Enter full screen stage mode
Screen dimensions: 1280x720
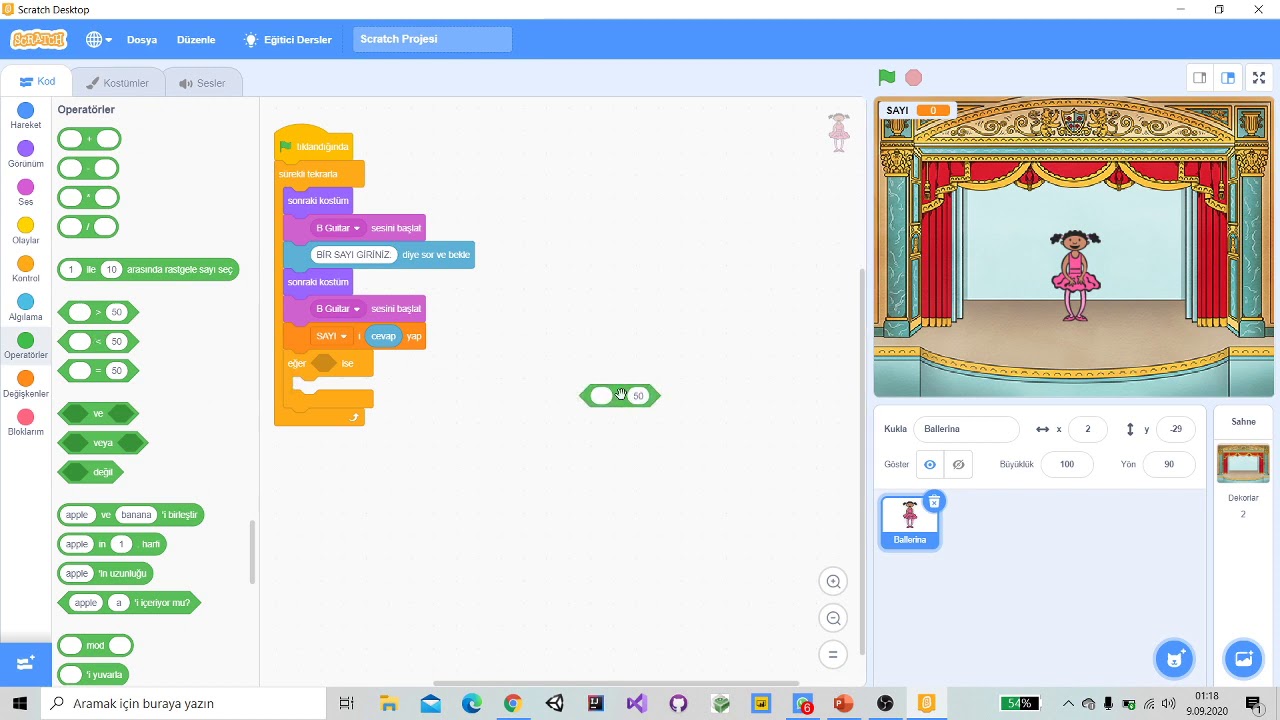1260,78
